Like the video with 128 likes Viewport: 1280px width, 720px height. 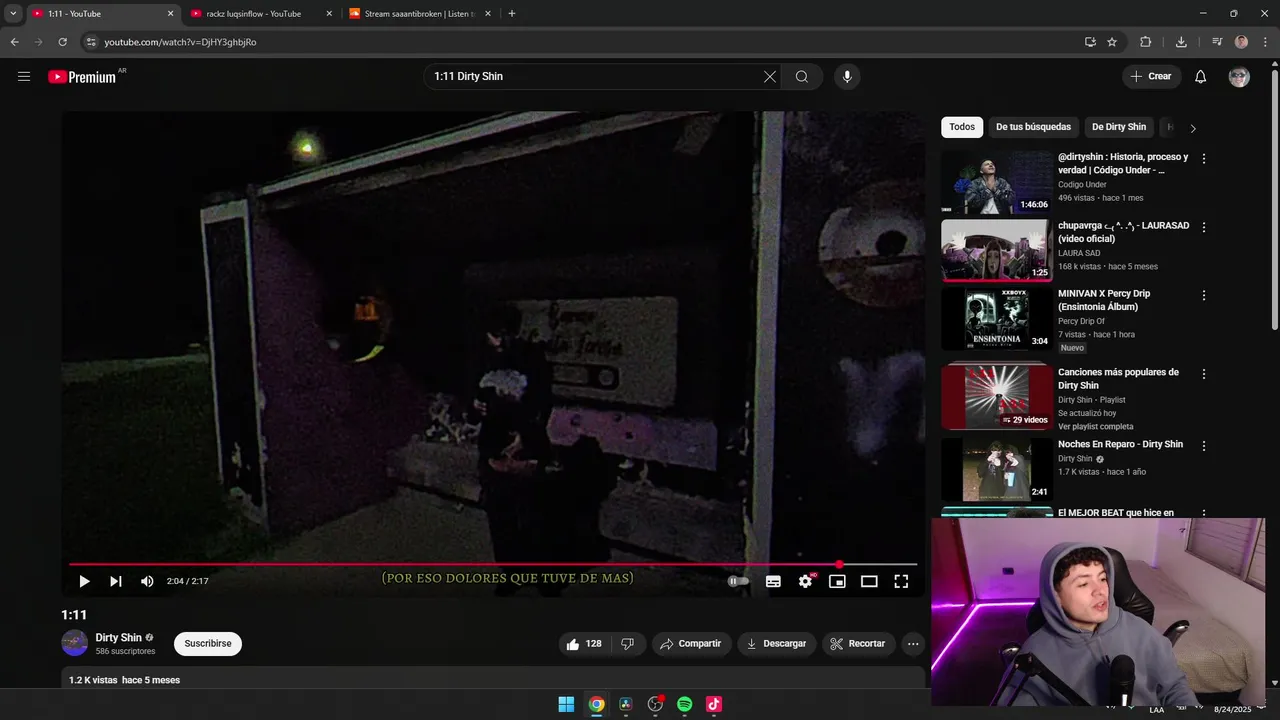click(584, 644)
